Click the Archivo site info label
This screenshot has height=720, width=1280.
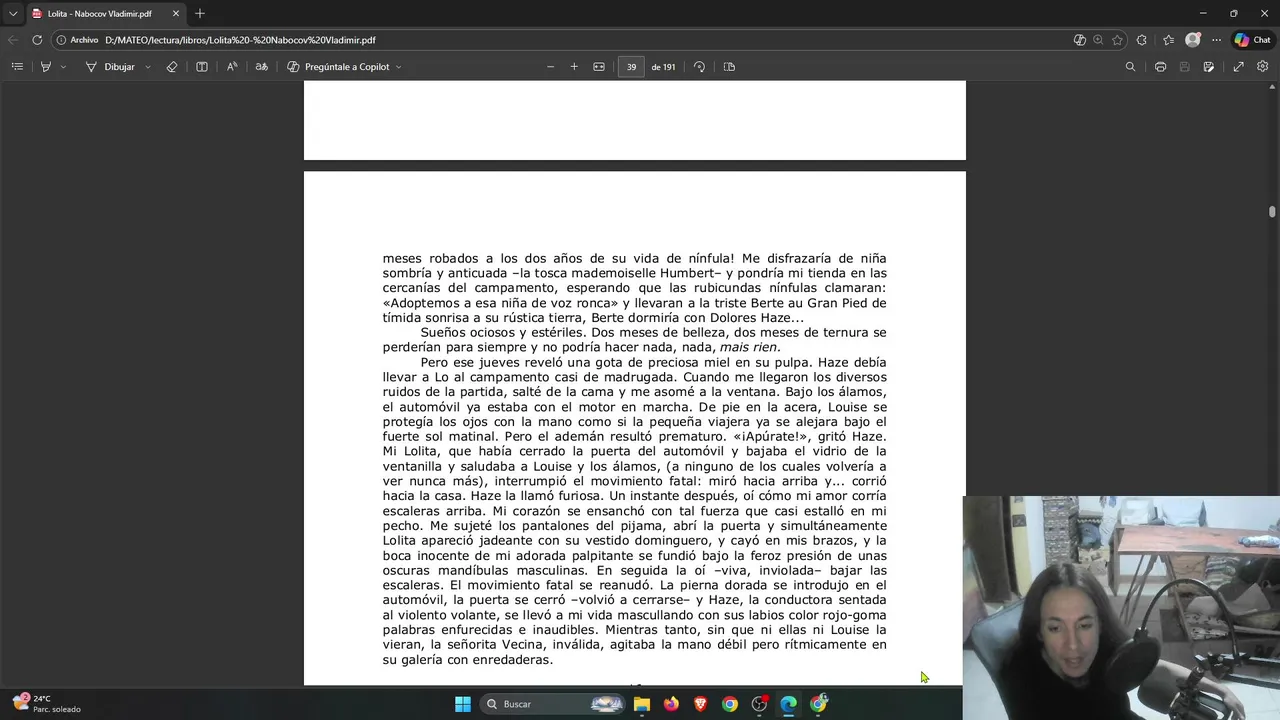tap(78, 40)
